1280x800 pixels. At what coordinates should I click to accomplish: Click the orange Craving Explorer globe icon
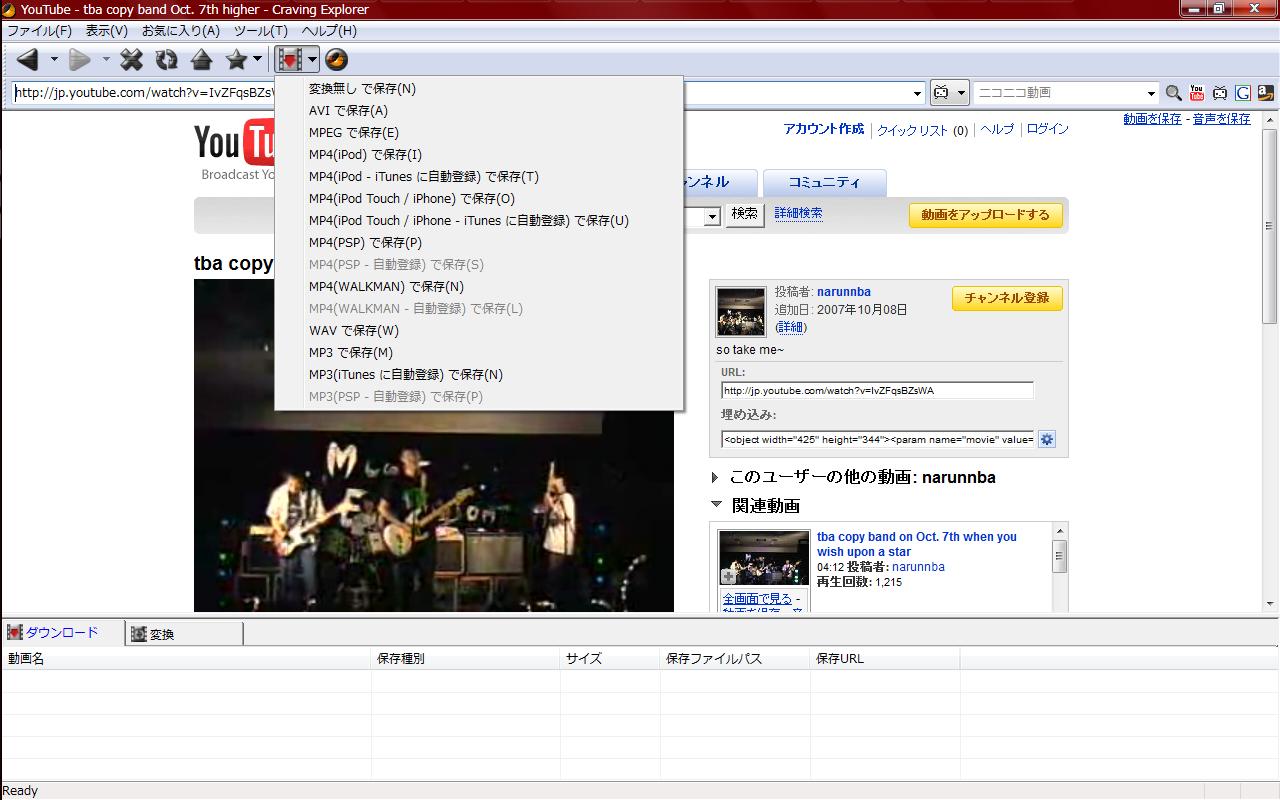(x=336, y=60)
